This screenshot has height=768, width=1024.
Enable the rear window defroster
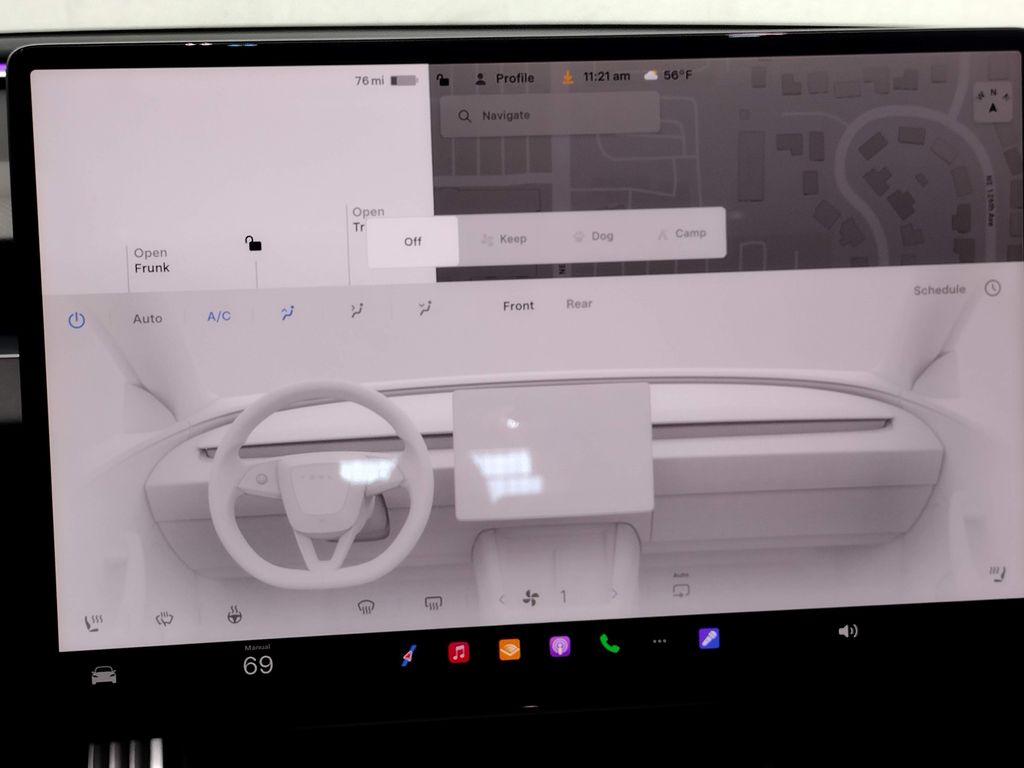pos(431,600)
